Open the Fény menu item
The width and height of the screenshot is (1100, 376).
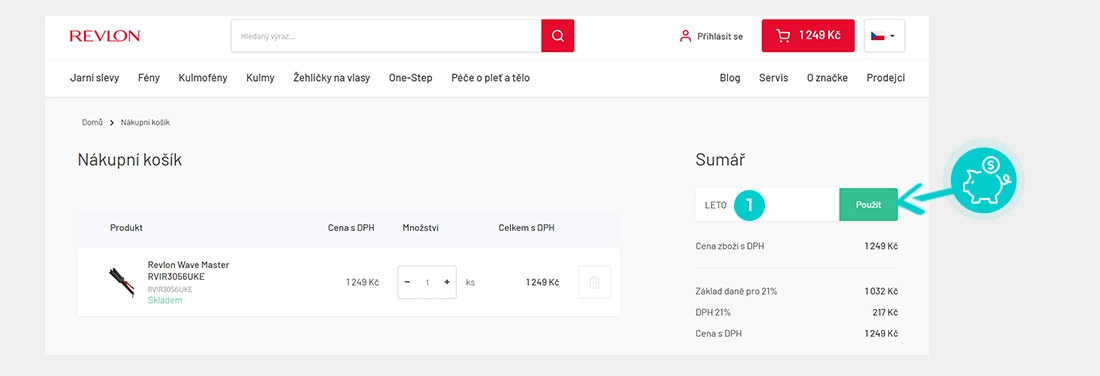click(x=149, y=78)
